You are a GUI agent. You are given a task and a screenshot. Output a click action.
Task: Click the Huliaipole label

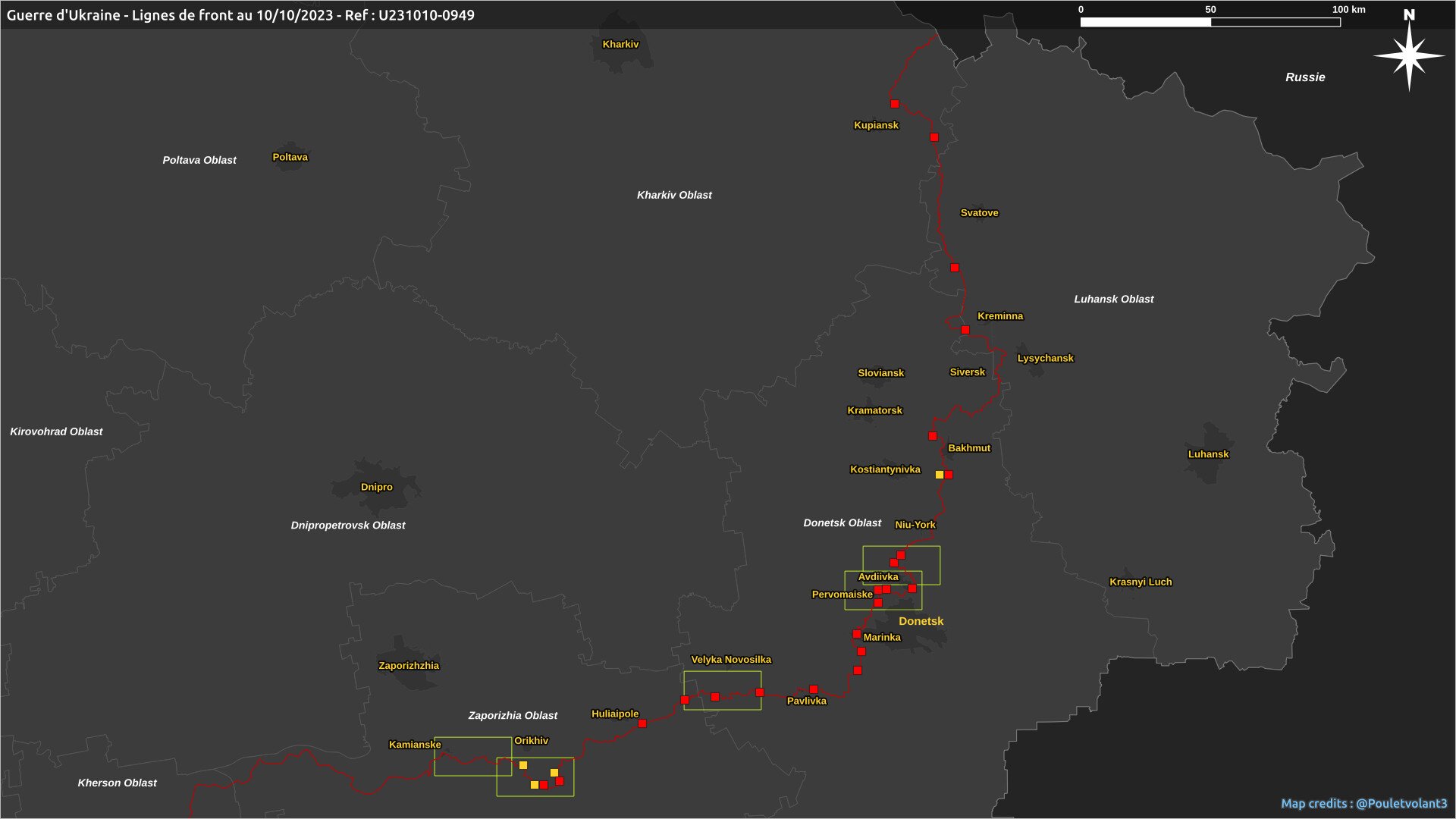pyautogui.click(x=615, y=714)
